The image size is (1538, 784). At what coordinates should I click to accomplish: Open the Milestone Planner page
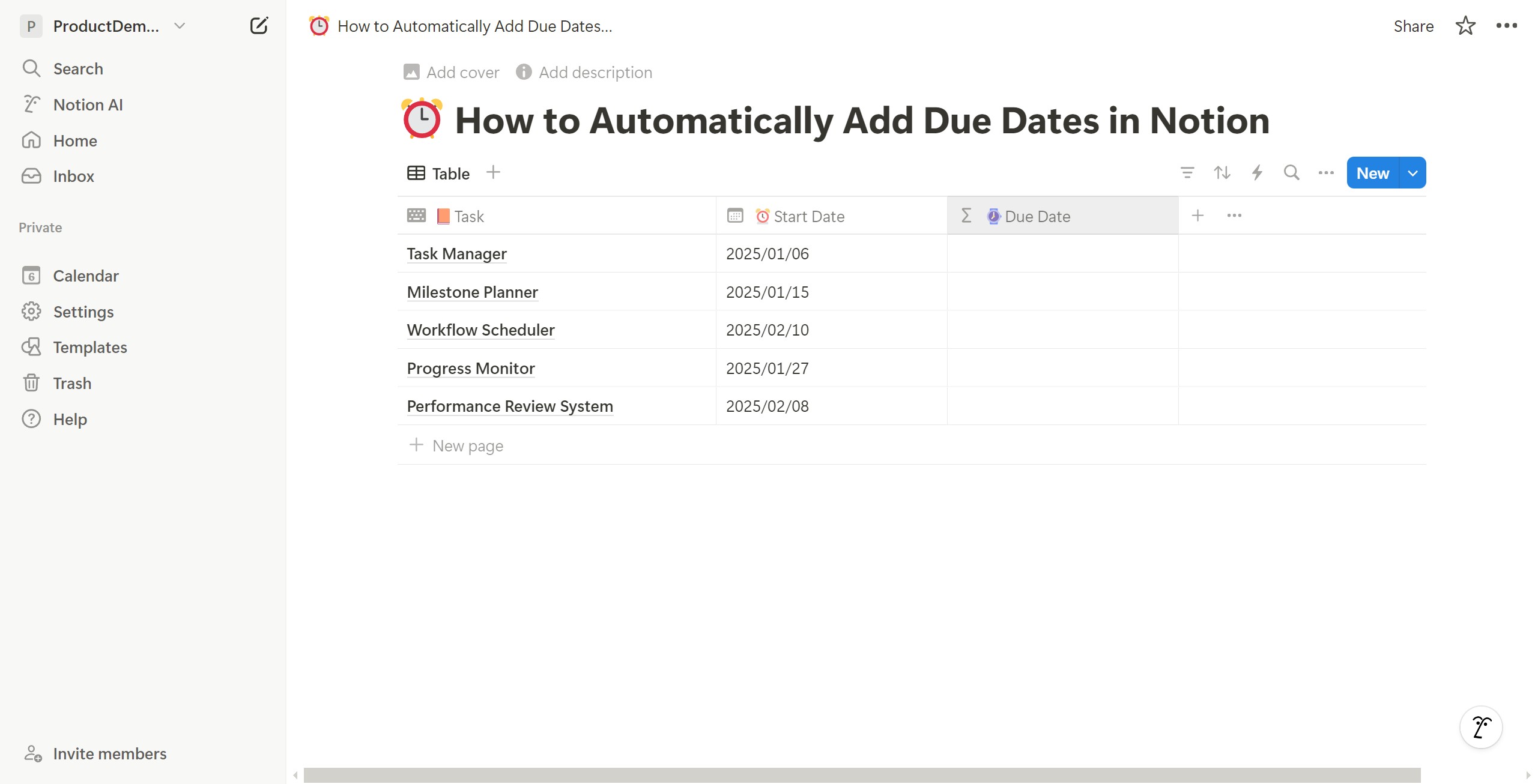(x=472, y=292)
